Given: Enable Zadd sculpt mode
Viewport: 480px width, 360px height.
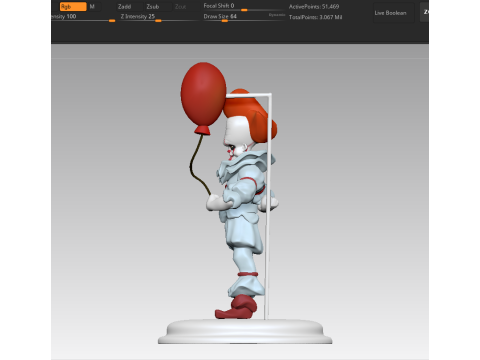Looking at the screenshot, I should click(x=125, y=7).
